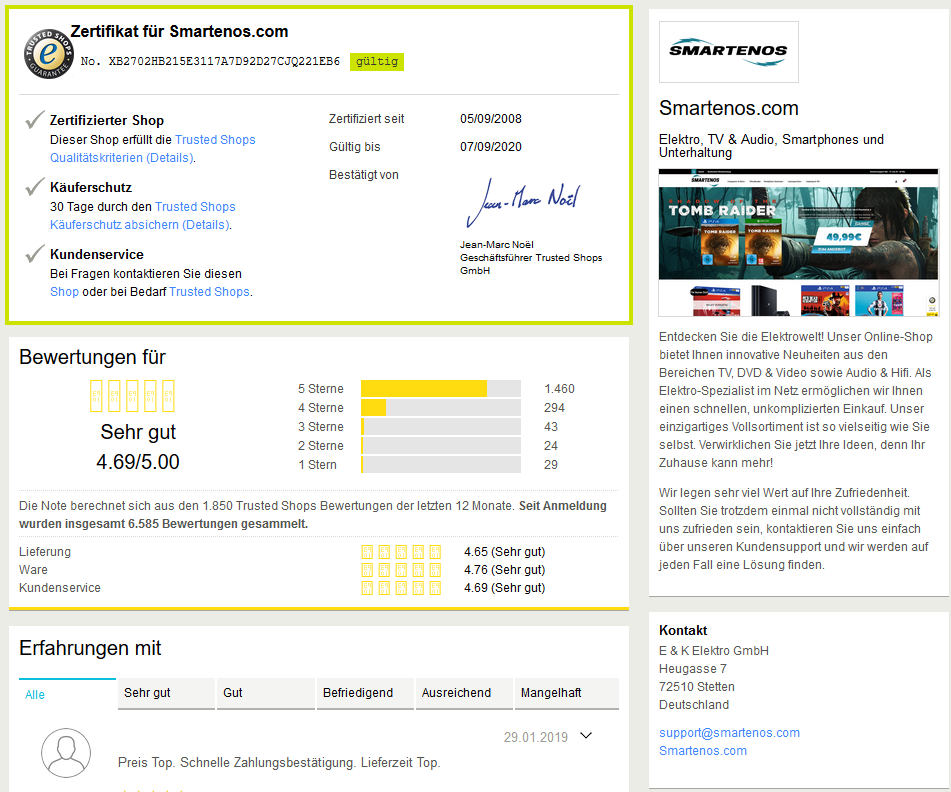Open the Tomb Raider shop preview screenshot
The image size is (951, 792).
[x=798, y=243]
